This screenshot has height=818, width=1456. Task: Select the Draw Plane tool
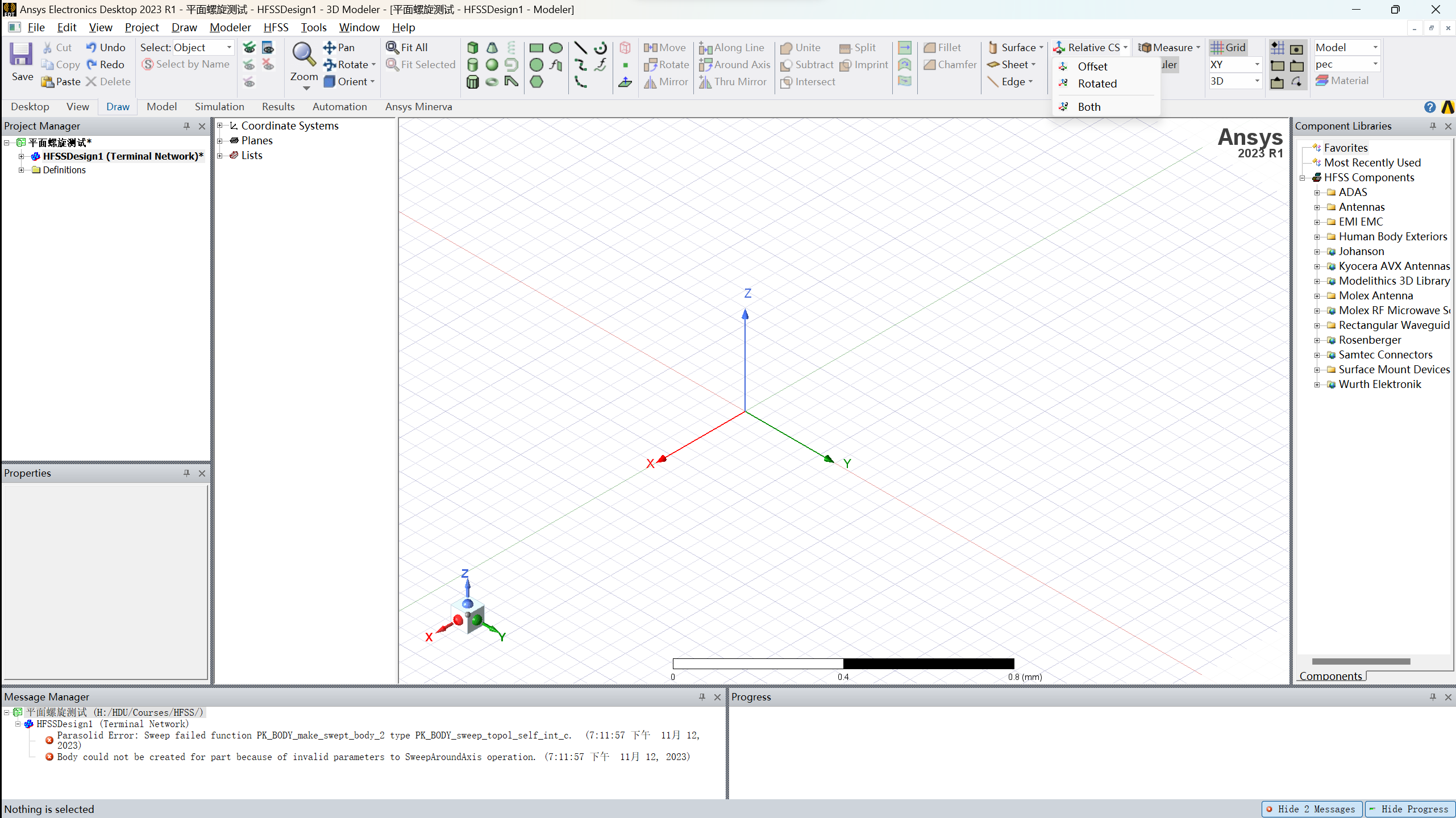tap(625, 82)
